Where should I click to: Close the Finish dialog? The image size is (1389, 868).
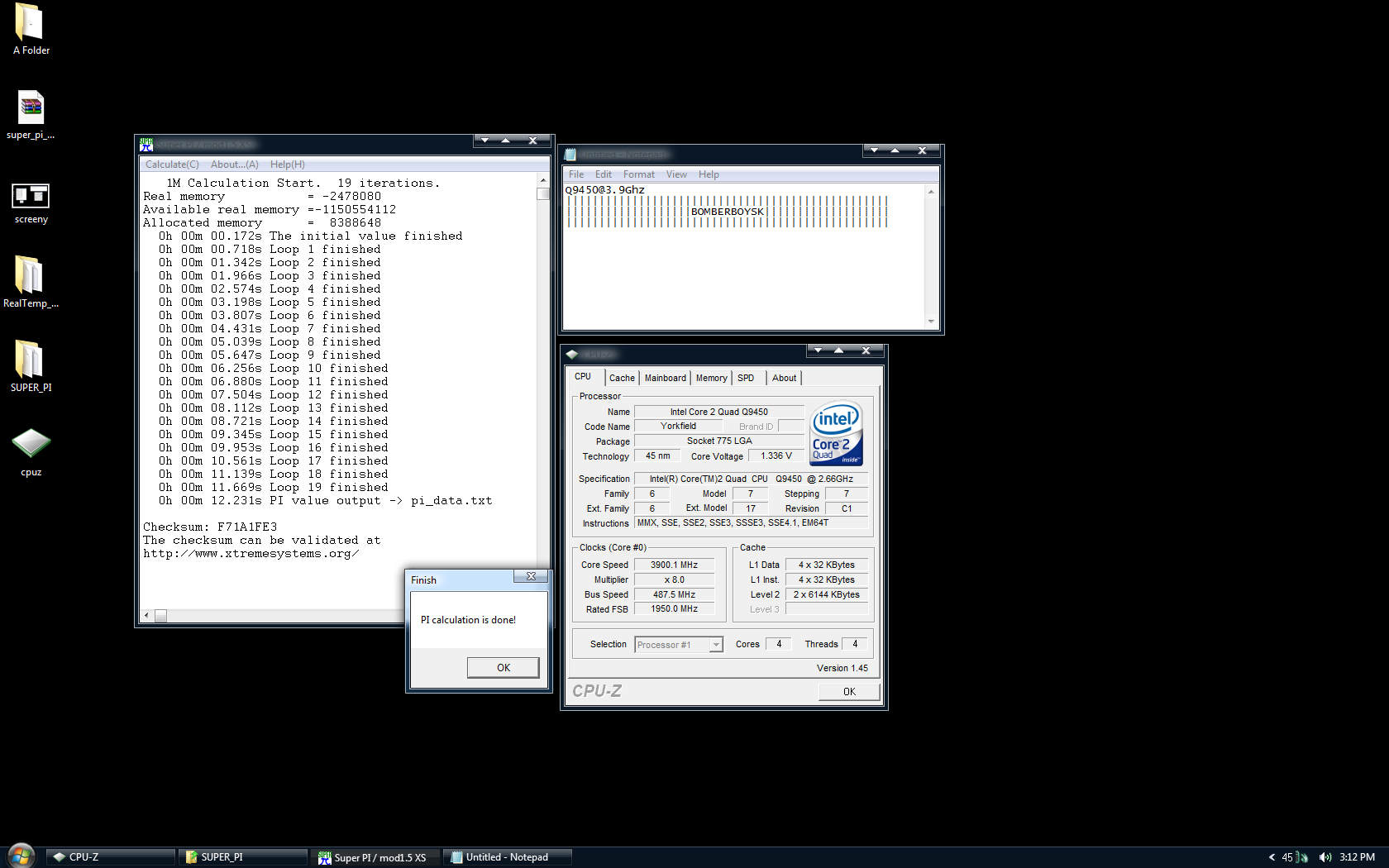tap(531, 576)
